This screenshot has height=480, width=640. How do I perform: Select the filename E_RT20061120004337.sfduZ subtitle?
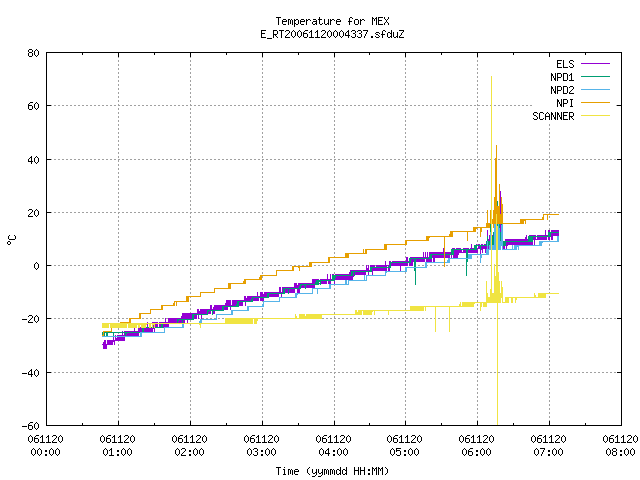pyautogui.click(x=332, y=34)
